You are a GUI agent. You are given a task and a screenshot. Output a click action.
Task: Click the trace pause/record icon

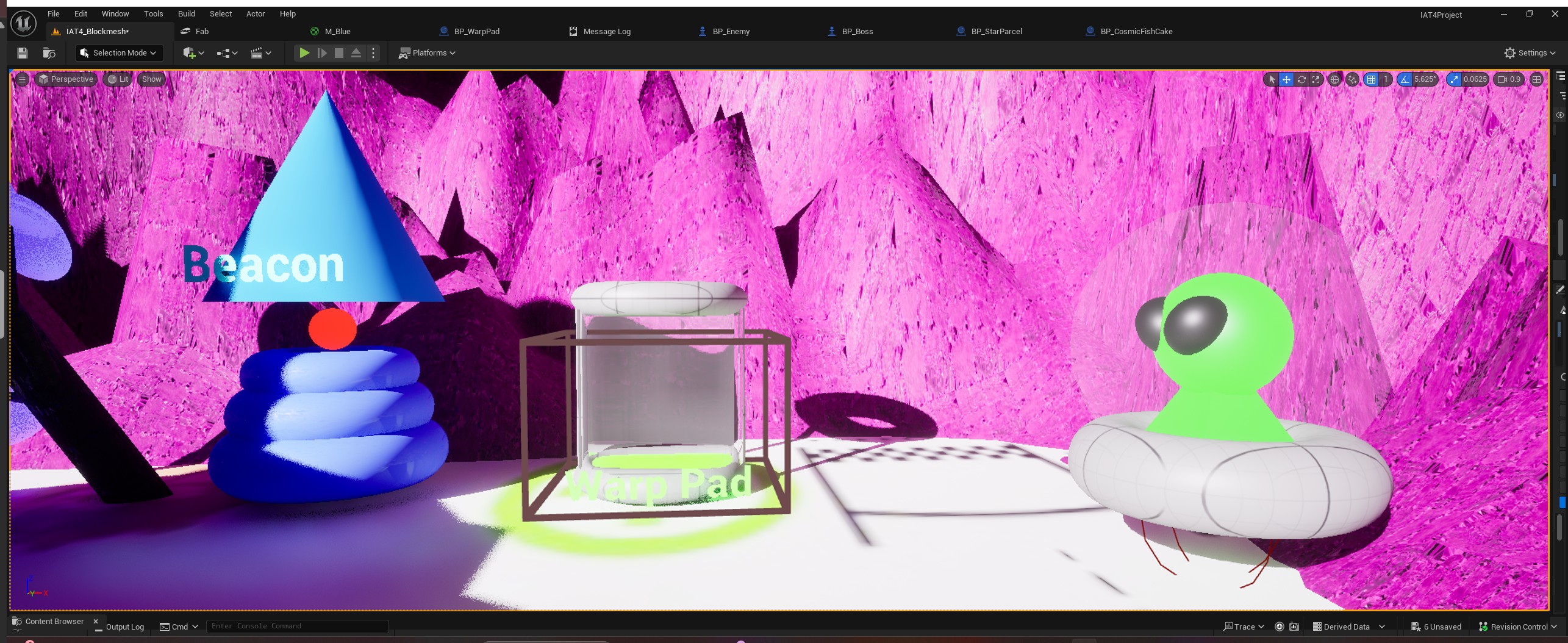(1280, 627)
